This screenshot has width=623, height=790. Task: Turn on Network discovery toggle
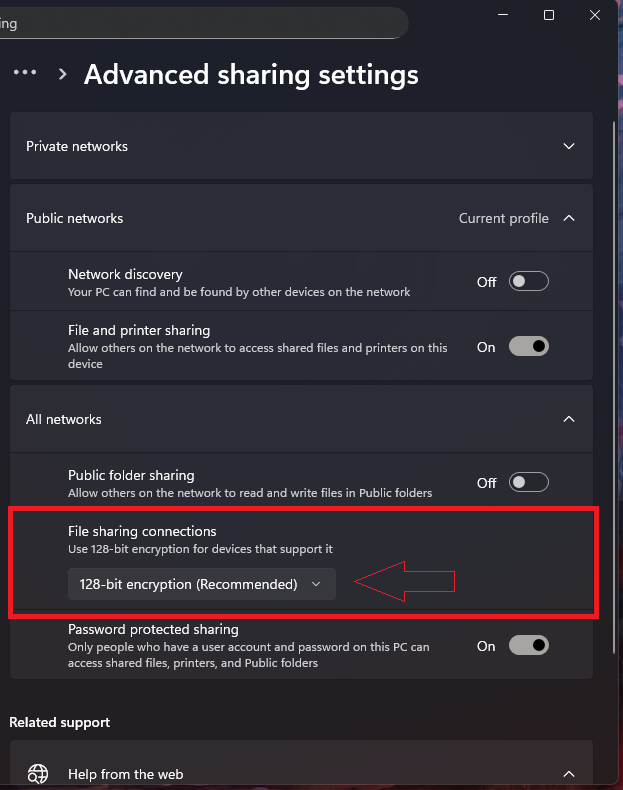528,282
